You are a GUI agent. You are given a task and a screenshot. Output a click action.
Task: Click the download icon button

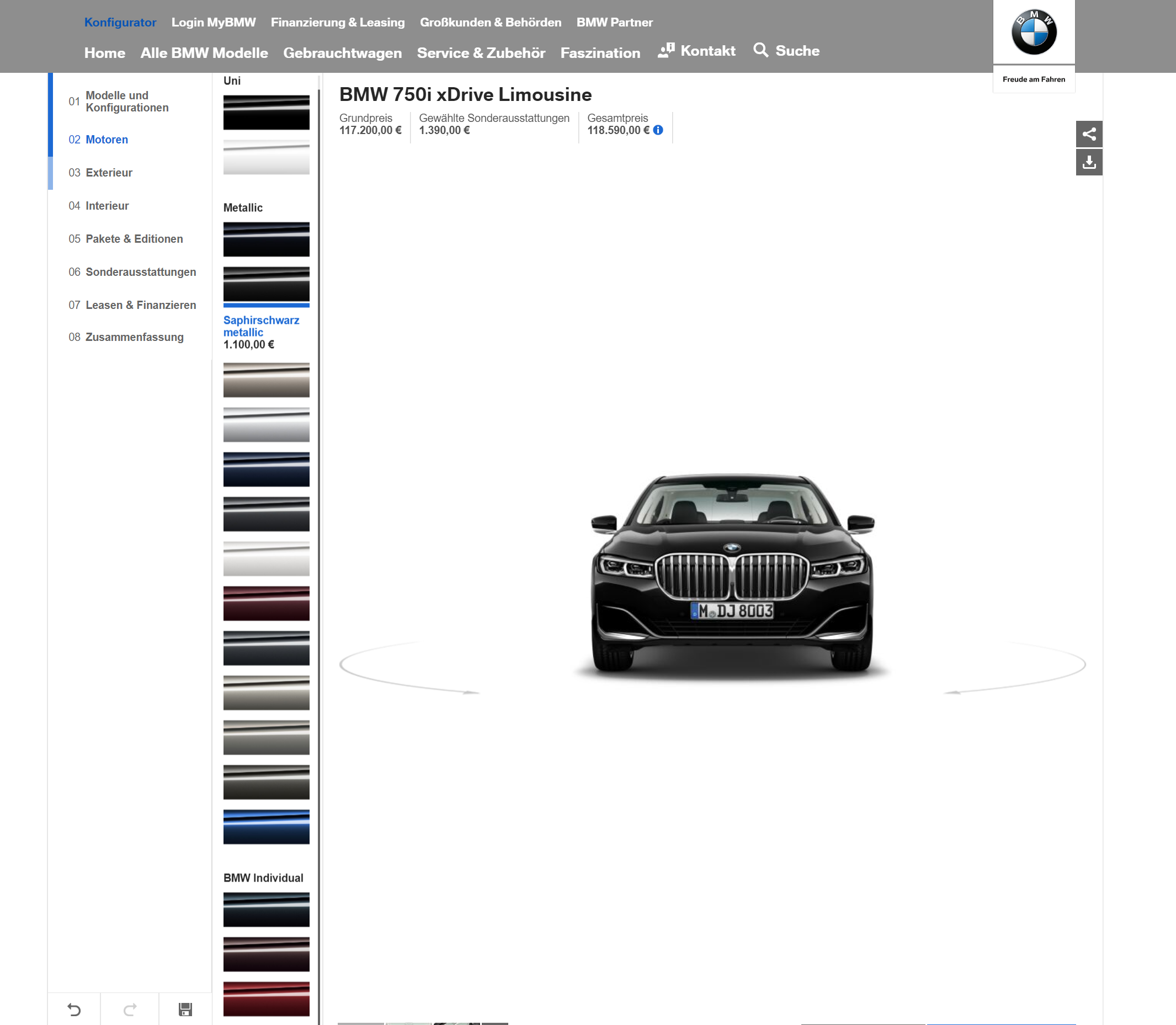pos(1088,162)
